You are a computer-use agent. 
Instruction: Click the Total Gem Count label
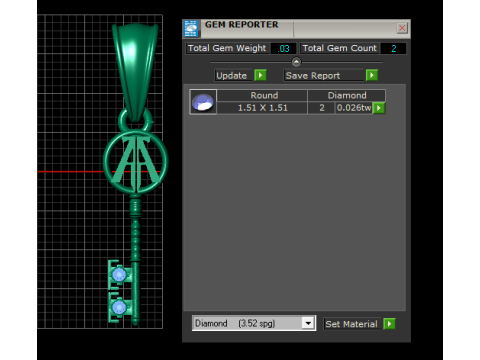tap(339, 48)
